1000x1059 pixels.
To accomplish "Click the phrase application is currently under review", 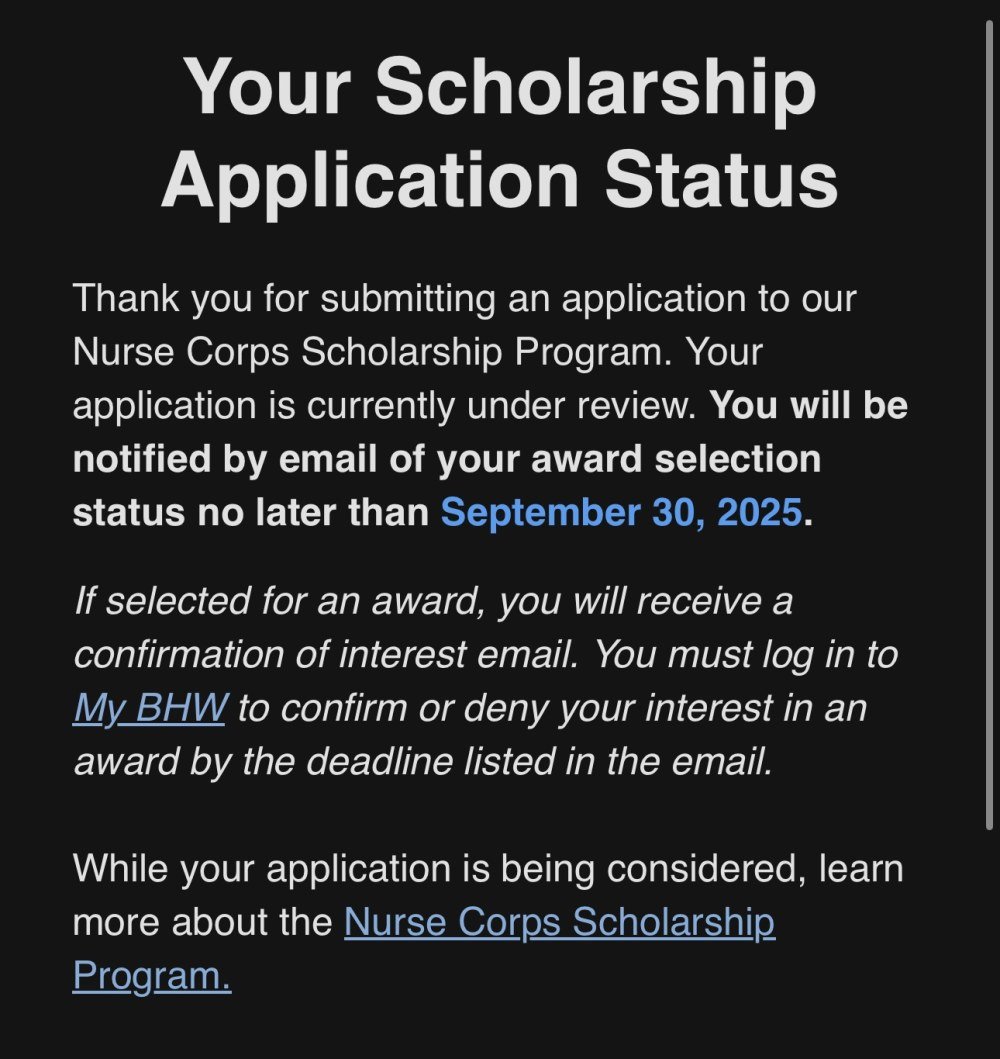I will click(x=385, y=406).
